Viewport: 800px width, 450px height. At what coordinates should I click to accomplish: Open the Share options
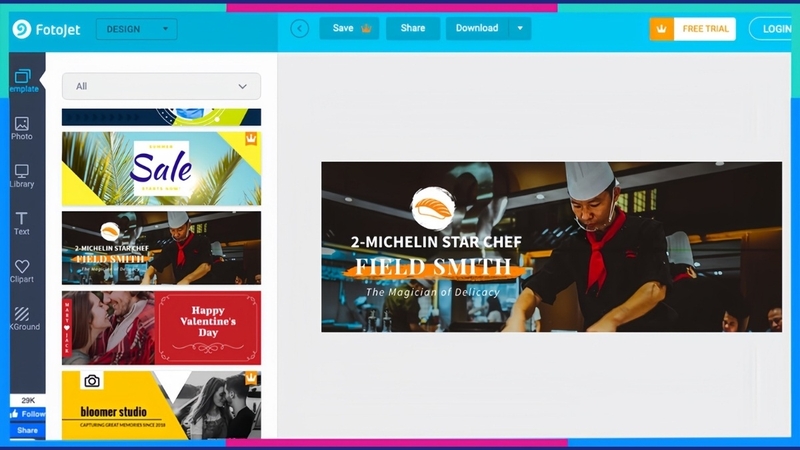(413, 29)
